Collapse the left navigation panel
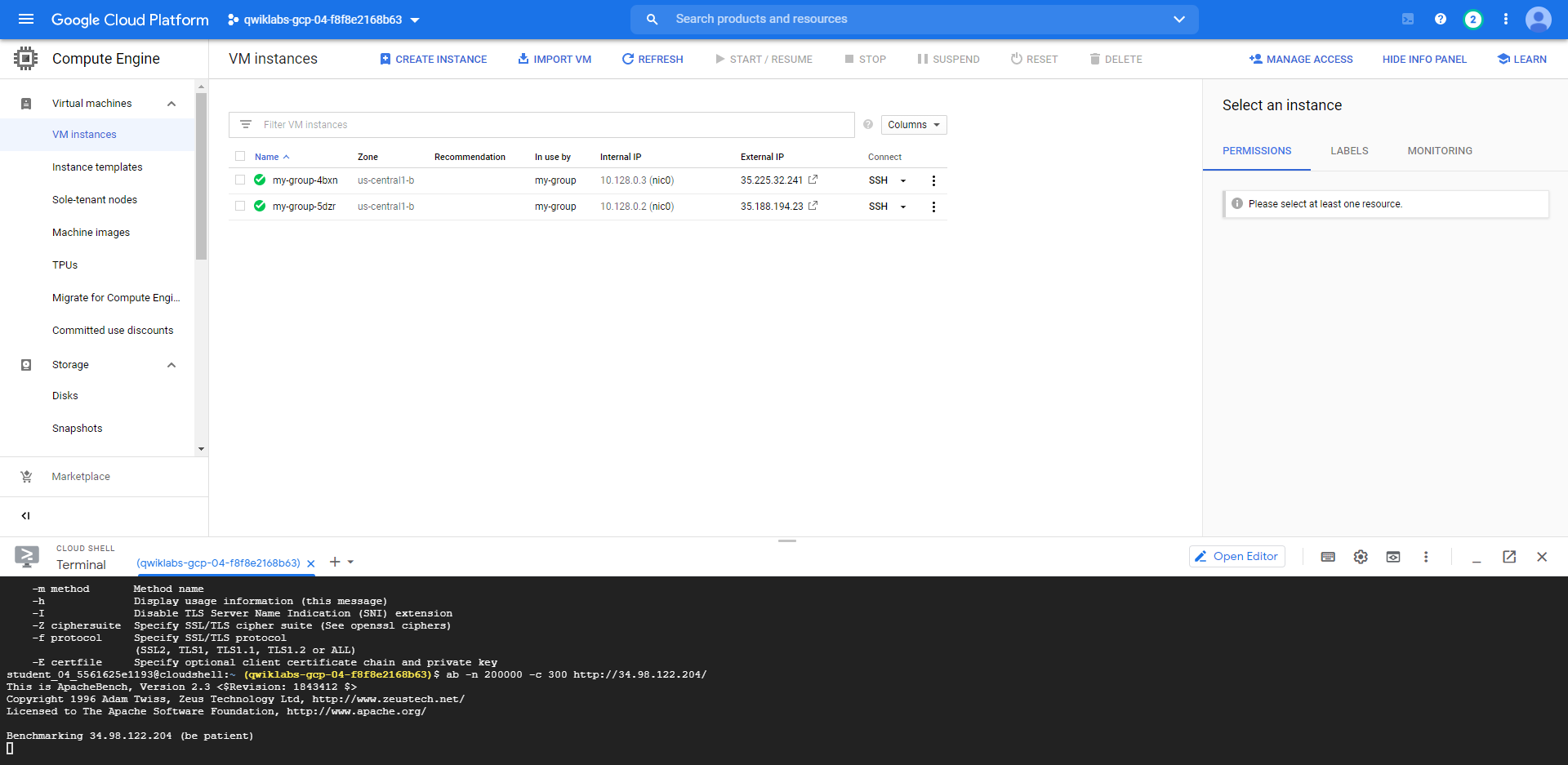Screen dimensions: 1568x765 point(25,515)
